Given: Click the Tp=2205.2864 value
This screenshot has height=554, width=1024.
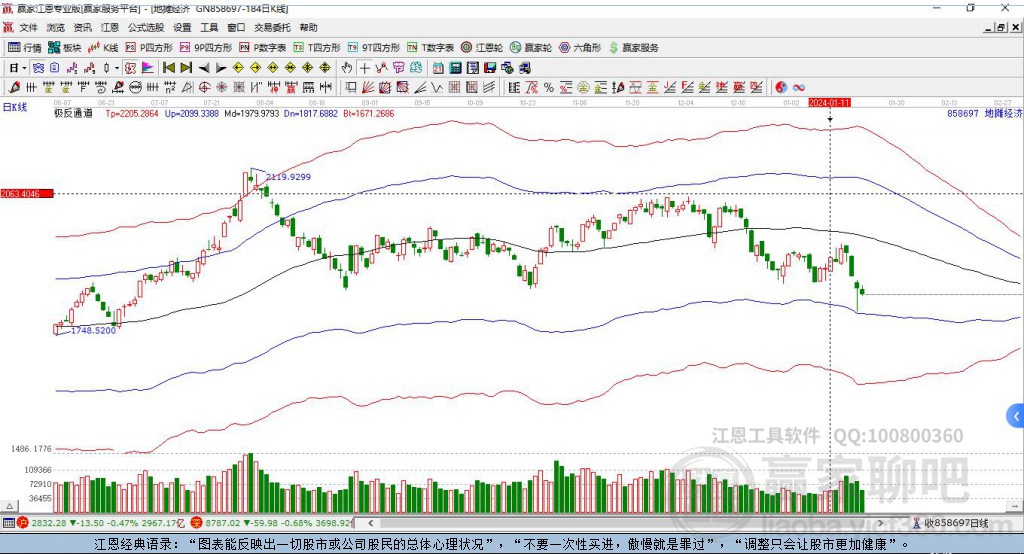Looking at the screenshot, I should (x=132, y=113).
